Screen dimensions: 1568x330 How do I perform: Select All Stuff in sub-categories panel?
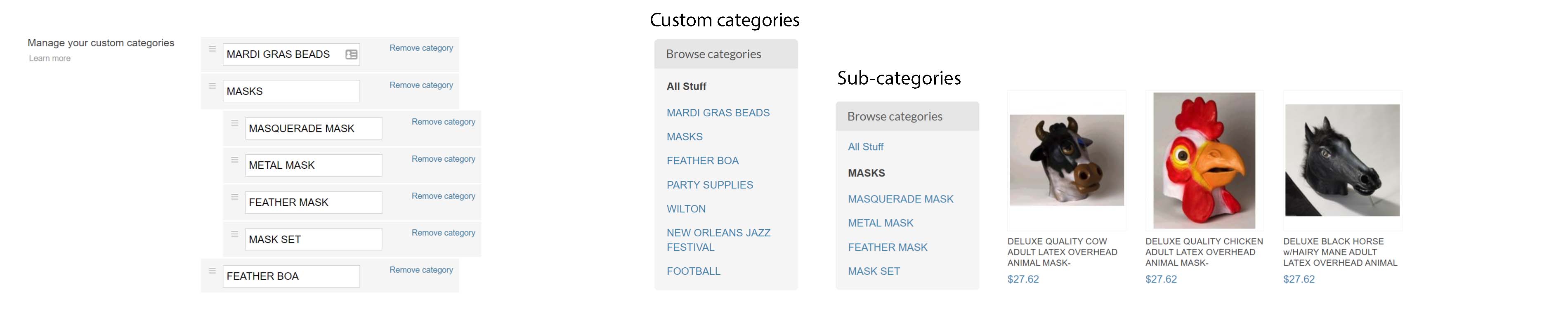click(866, 147)
